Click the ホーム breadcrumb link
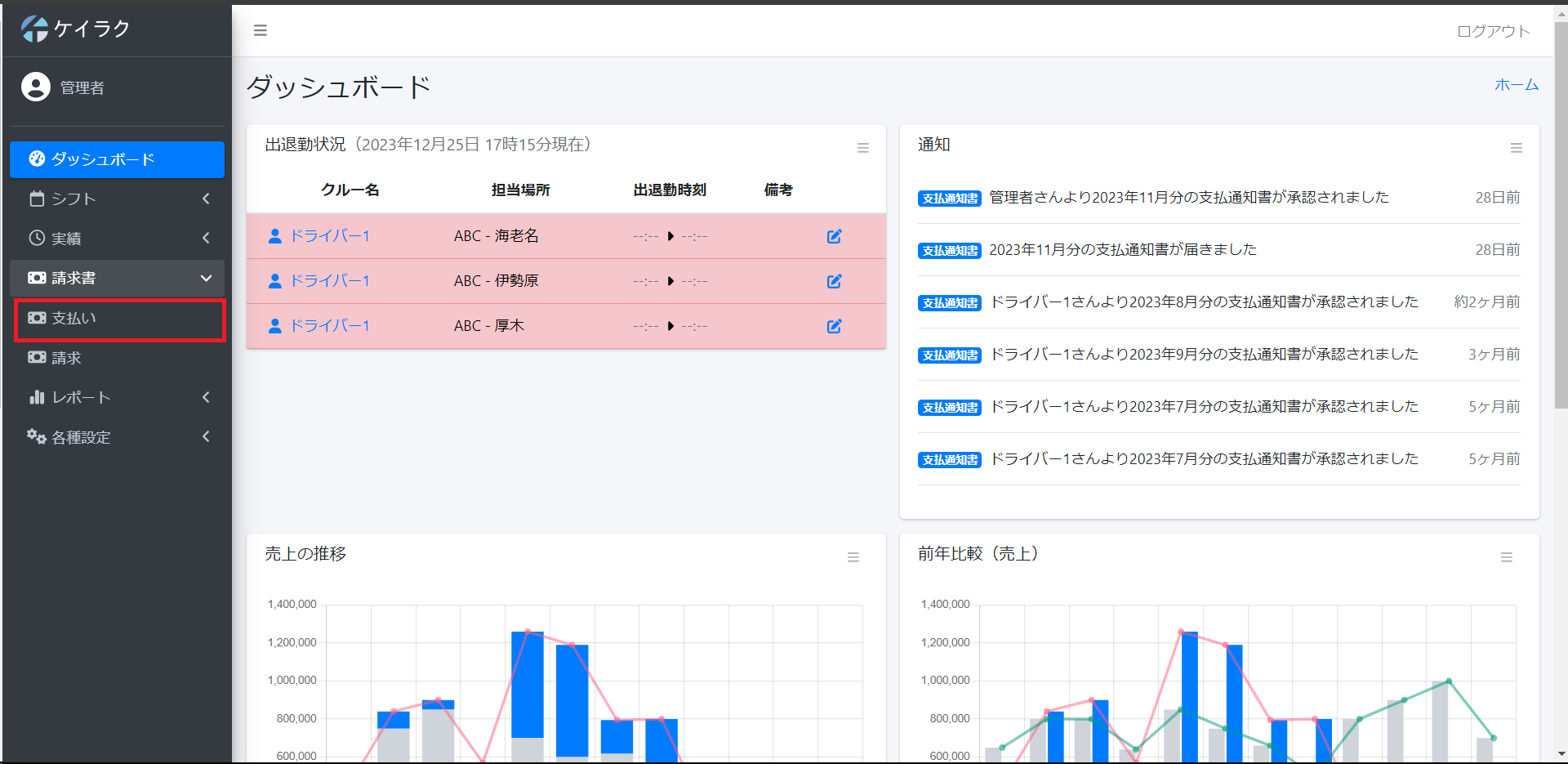 point(1517,85)
